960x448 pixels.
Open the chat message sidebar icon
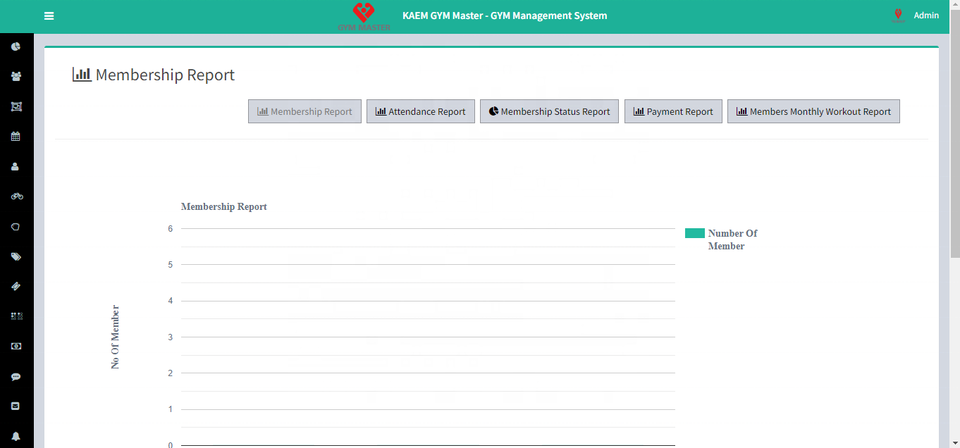click(16, 376)
